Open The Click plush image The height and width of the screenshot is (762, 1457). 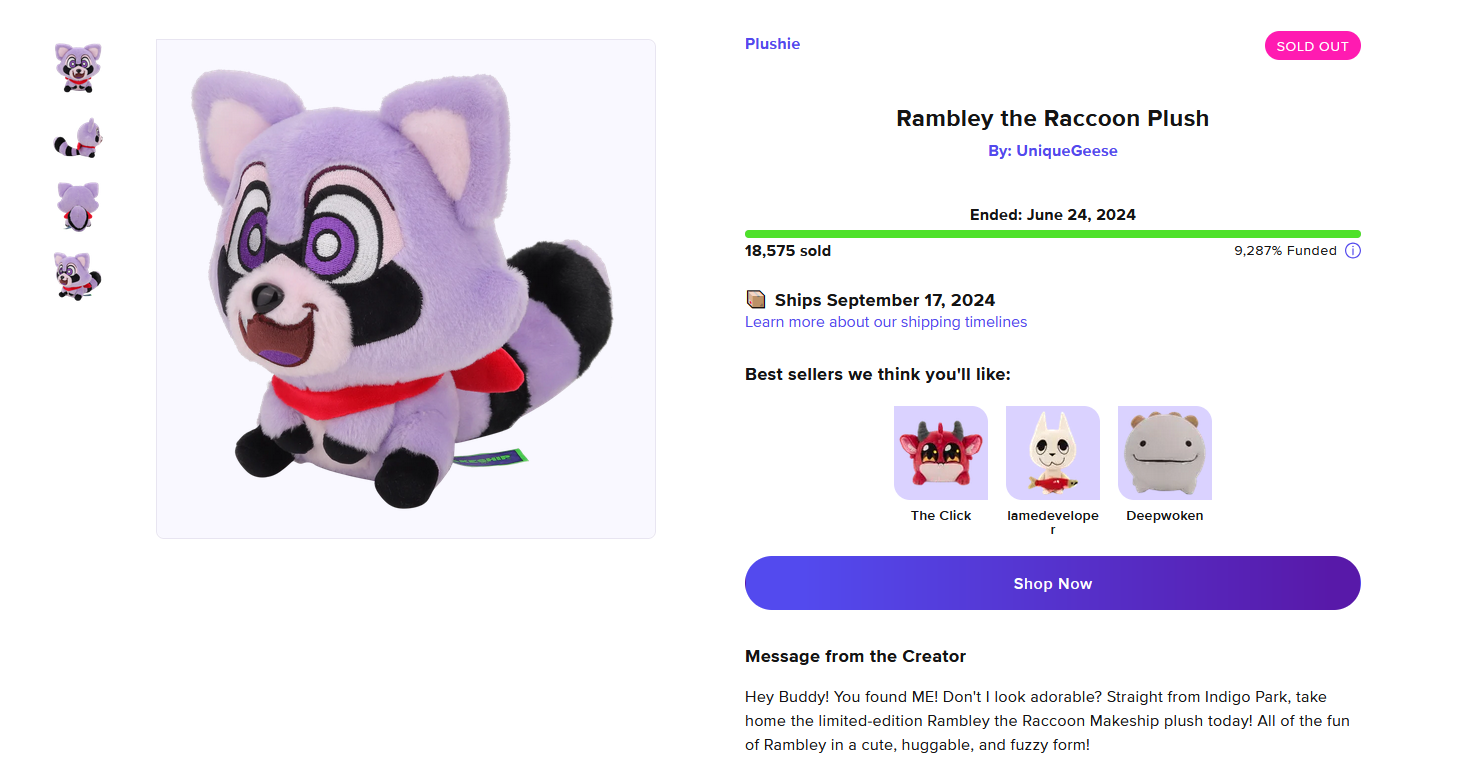tap(941, 453)
